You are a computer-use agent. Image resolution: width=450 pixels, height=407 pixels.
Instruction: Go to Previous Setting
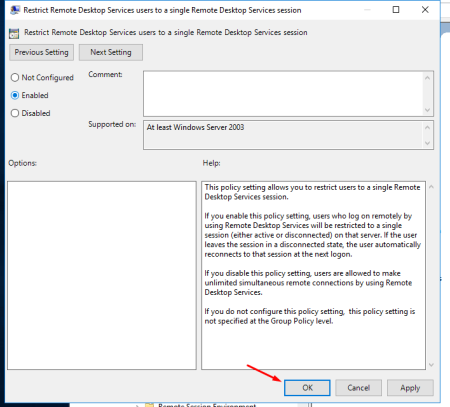[x=41, y=52]
